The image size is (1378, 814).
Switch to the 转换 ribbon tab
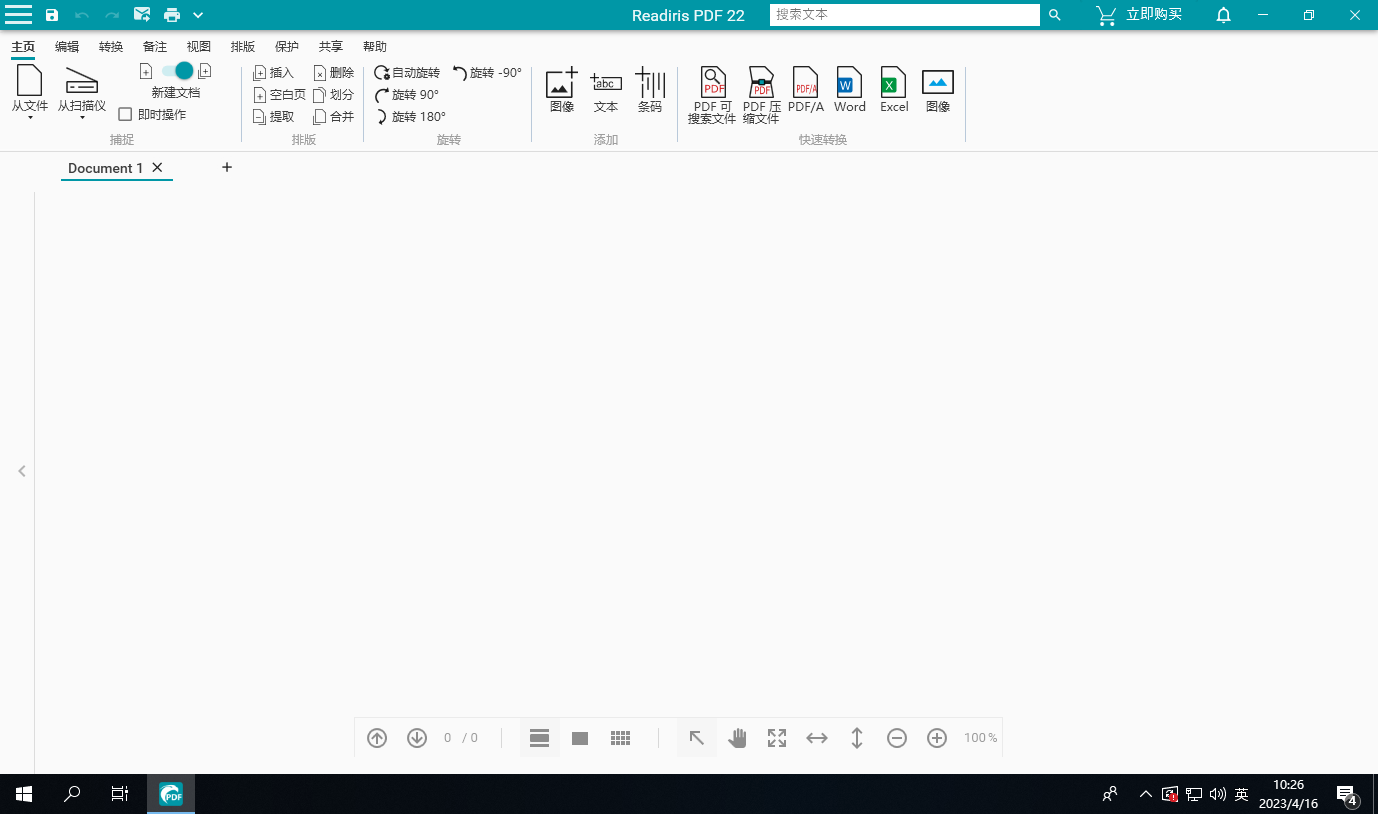(x=111, y=46)
